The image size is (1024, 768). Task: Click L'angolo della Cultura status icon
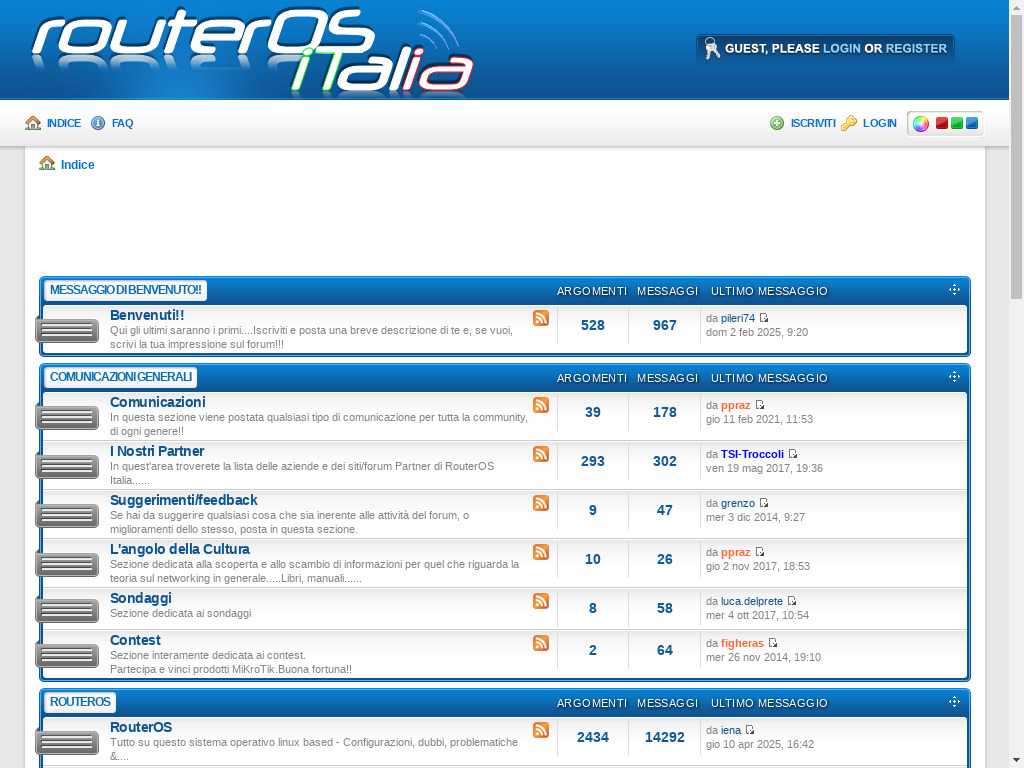(x=67, y=564)
